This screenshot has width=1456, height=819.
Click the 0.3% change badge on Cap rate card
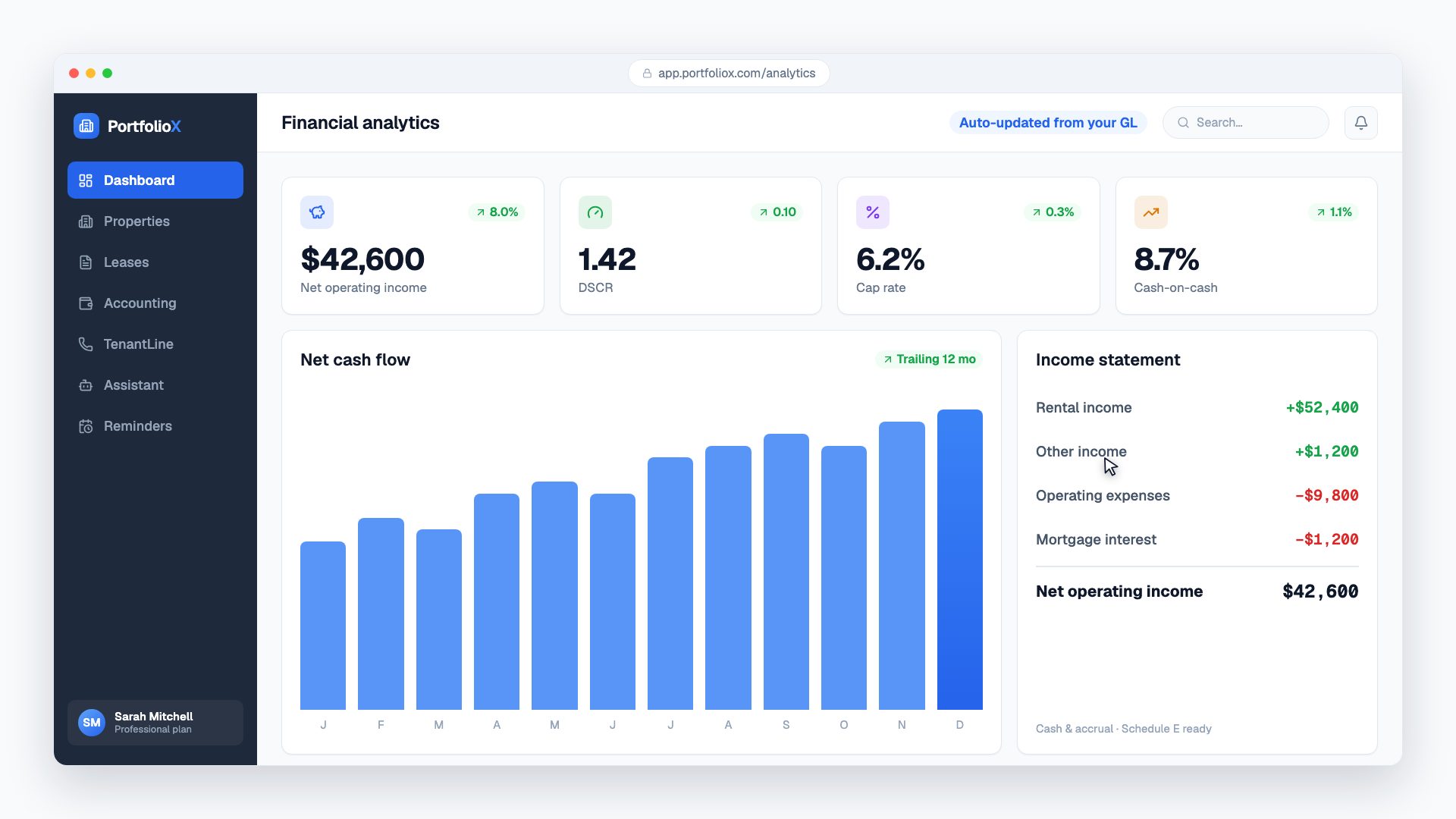(x=1053, y=212)
